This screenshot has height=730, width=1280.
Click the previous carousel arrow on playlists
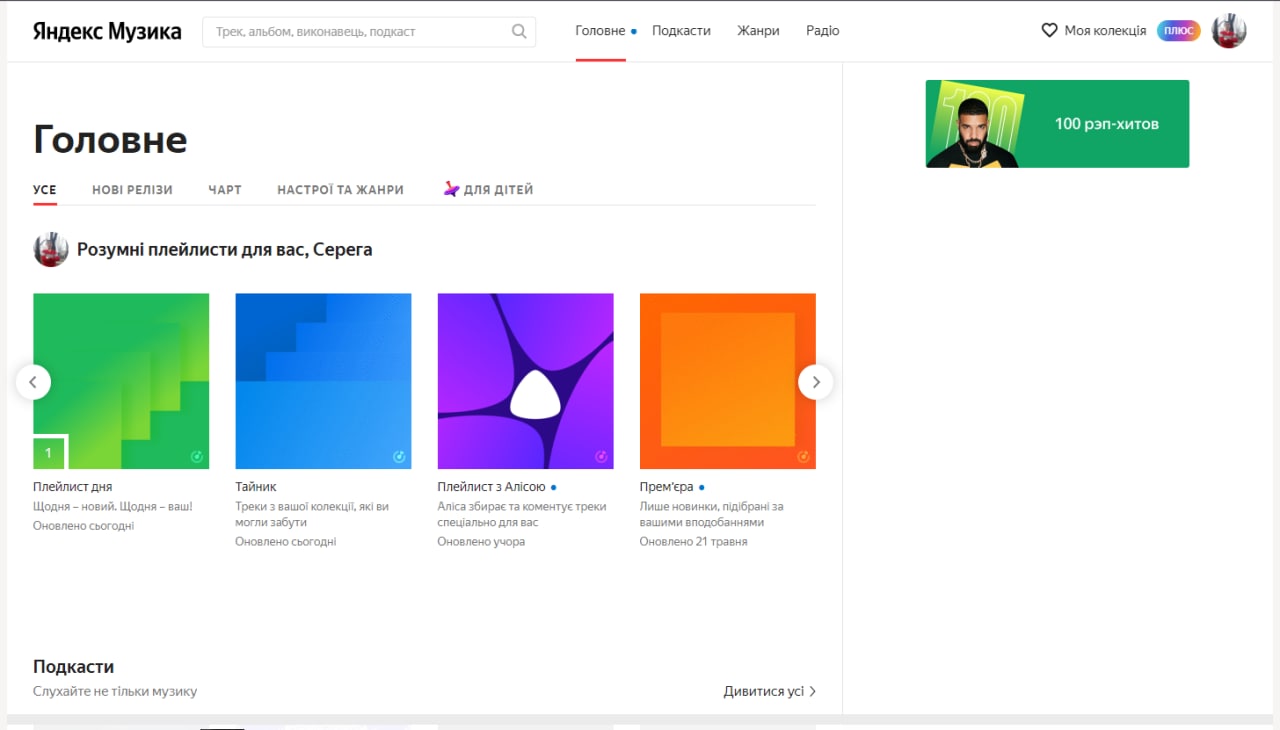[x=33, y=382]
